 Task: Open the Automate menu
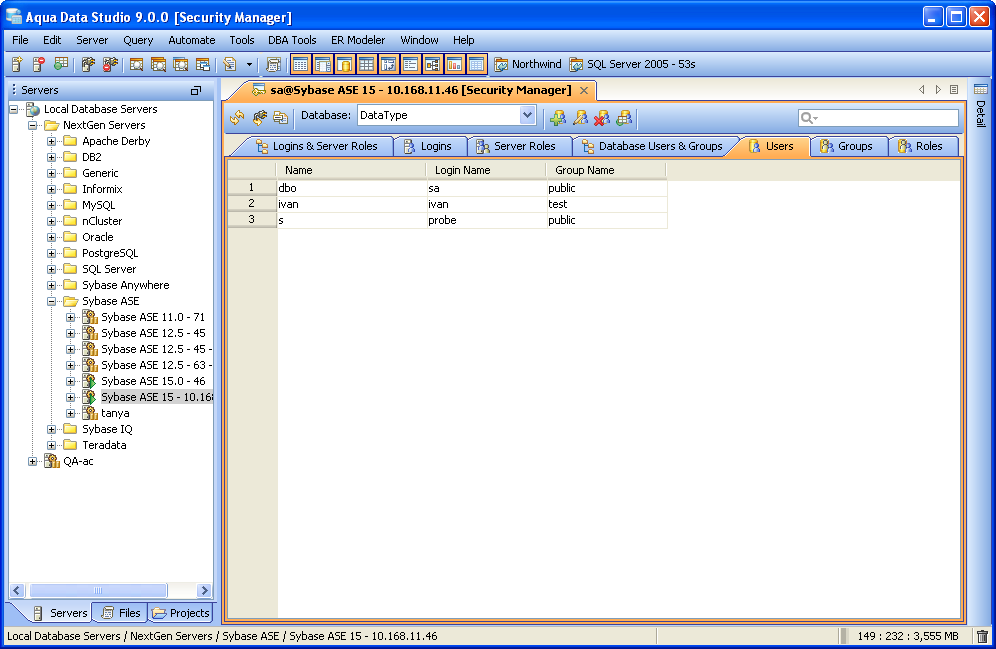tap(192, 40)
